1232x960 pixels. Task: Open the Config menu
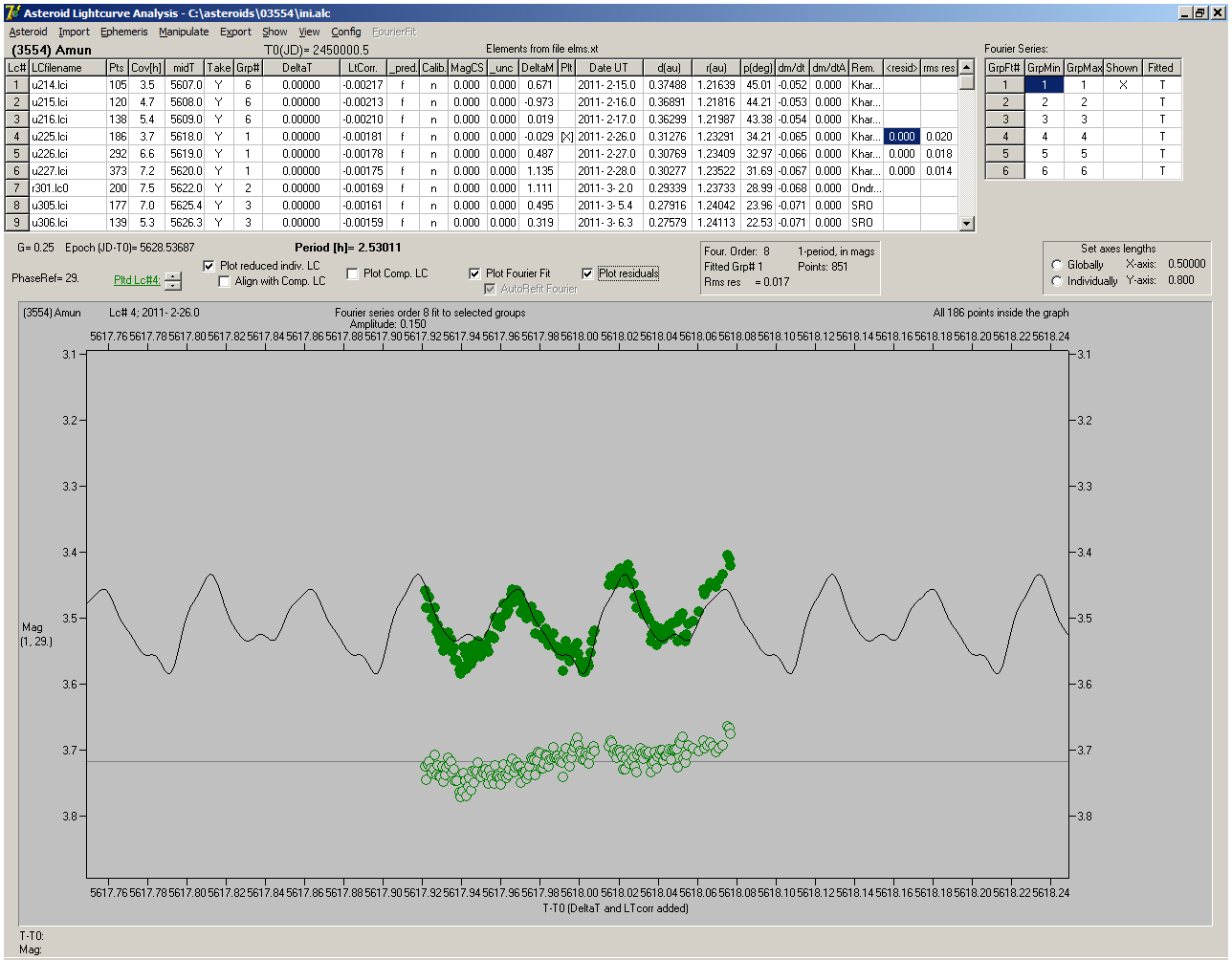(x=346, y=32)
